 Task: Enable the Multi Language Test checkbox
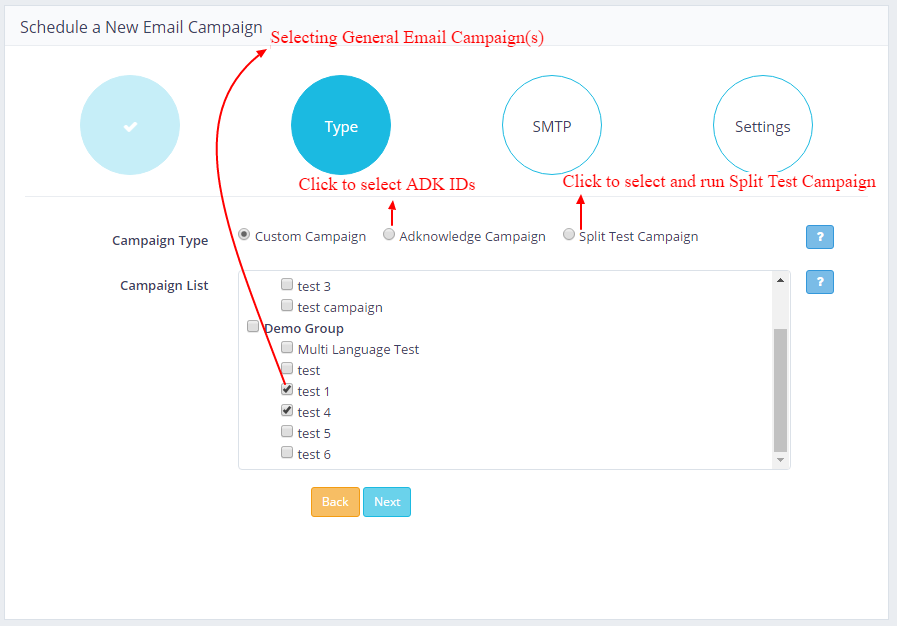click(287, 348)
